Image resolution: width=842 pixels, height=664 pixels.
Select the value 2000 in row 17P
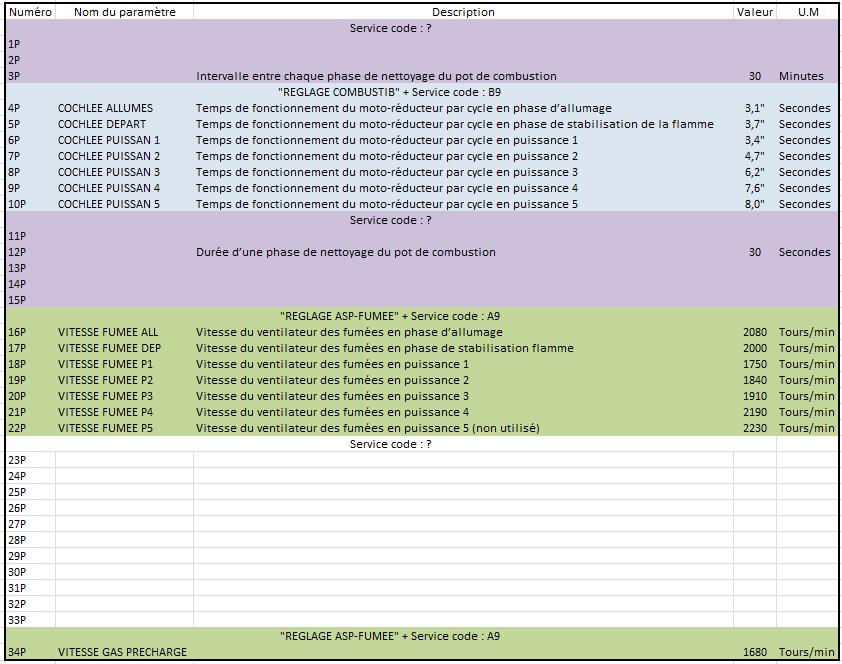[754, 348]
